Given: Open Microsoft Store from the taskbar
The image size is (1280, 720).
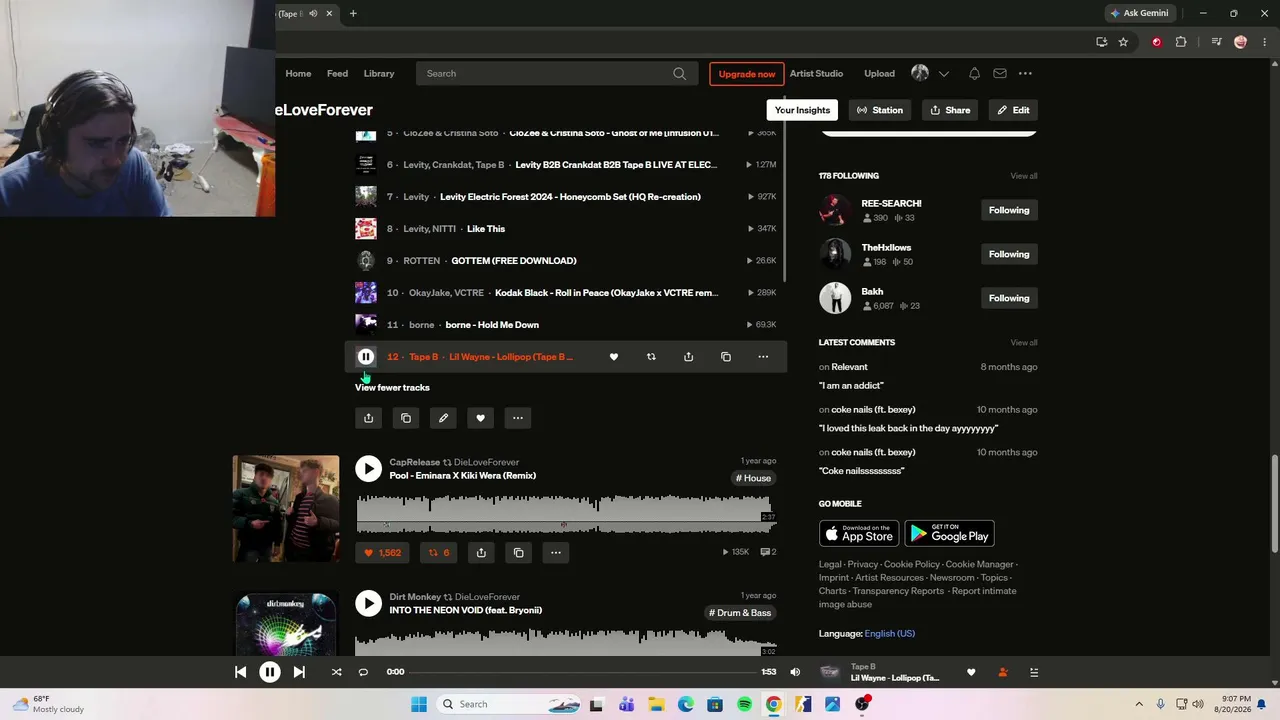Looking at the screenshot, I should pyautogui.click(x=715, y=705).
